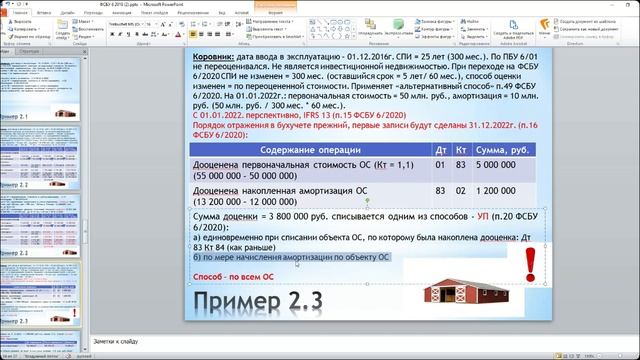Open the font size combo box
Image resolution: width=640 pixels, height=360 pixels.
click(x=151, y=24)
